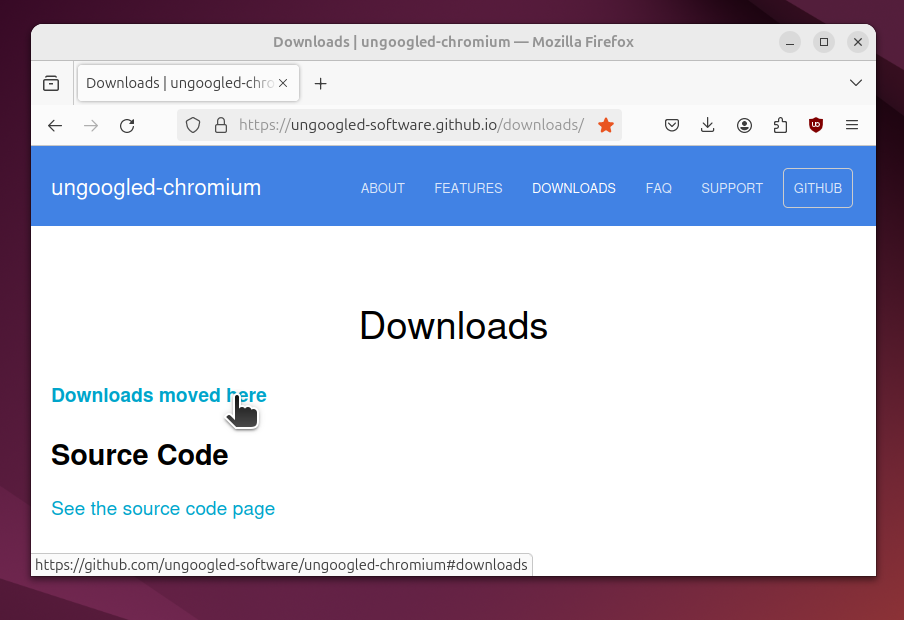The image size is (904, 620).
Task: Open the DOWNLOADS nav item
Action: point(574,188)
